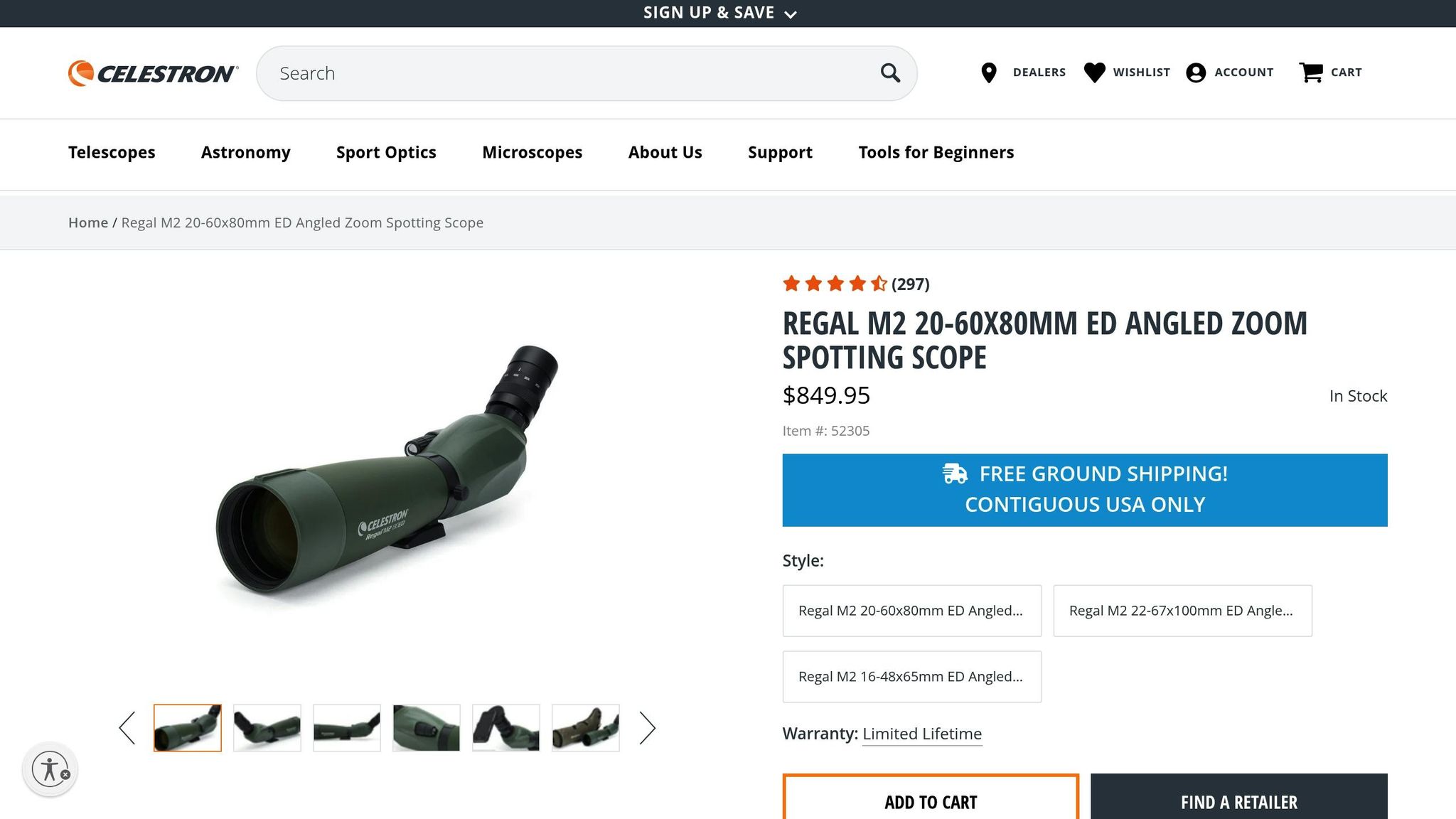The width and height of the screenshot is (1456, 819).
Task: Click the Celestron logo
Action: coord(151,72)
